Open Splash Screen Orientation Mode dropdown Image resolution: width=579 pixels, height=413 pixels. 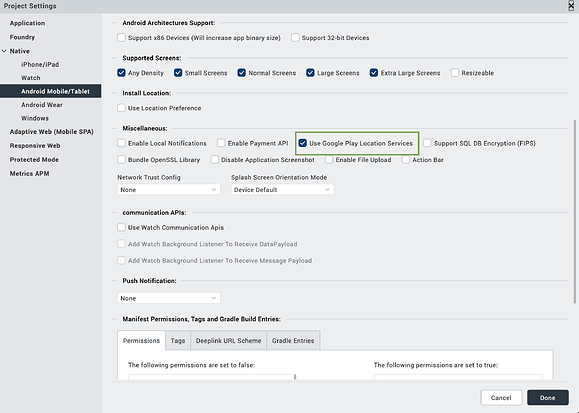pos(282,190)
